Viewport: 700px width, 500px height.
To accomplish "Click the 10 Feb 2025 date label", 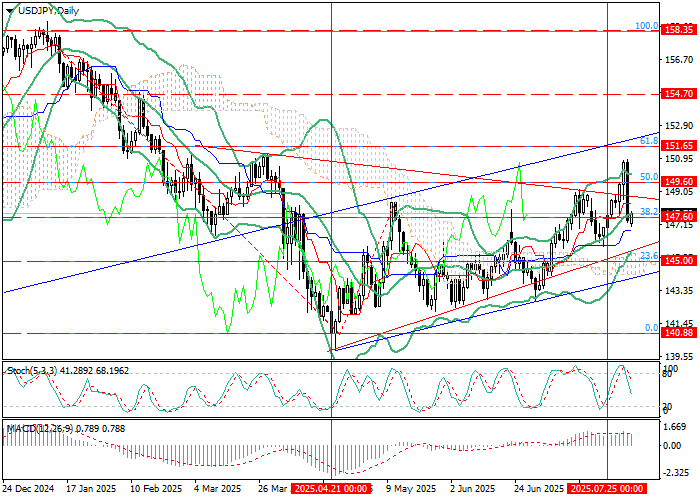I will pyautogui.click(x=156, y=488).
